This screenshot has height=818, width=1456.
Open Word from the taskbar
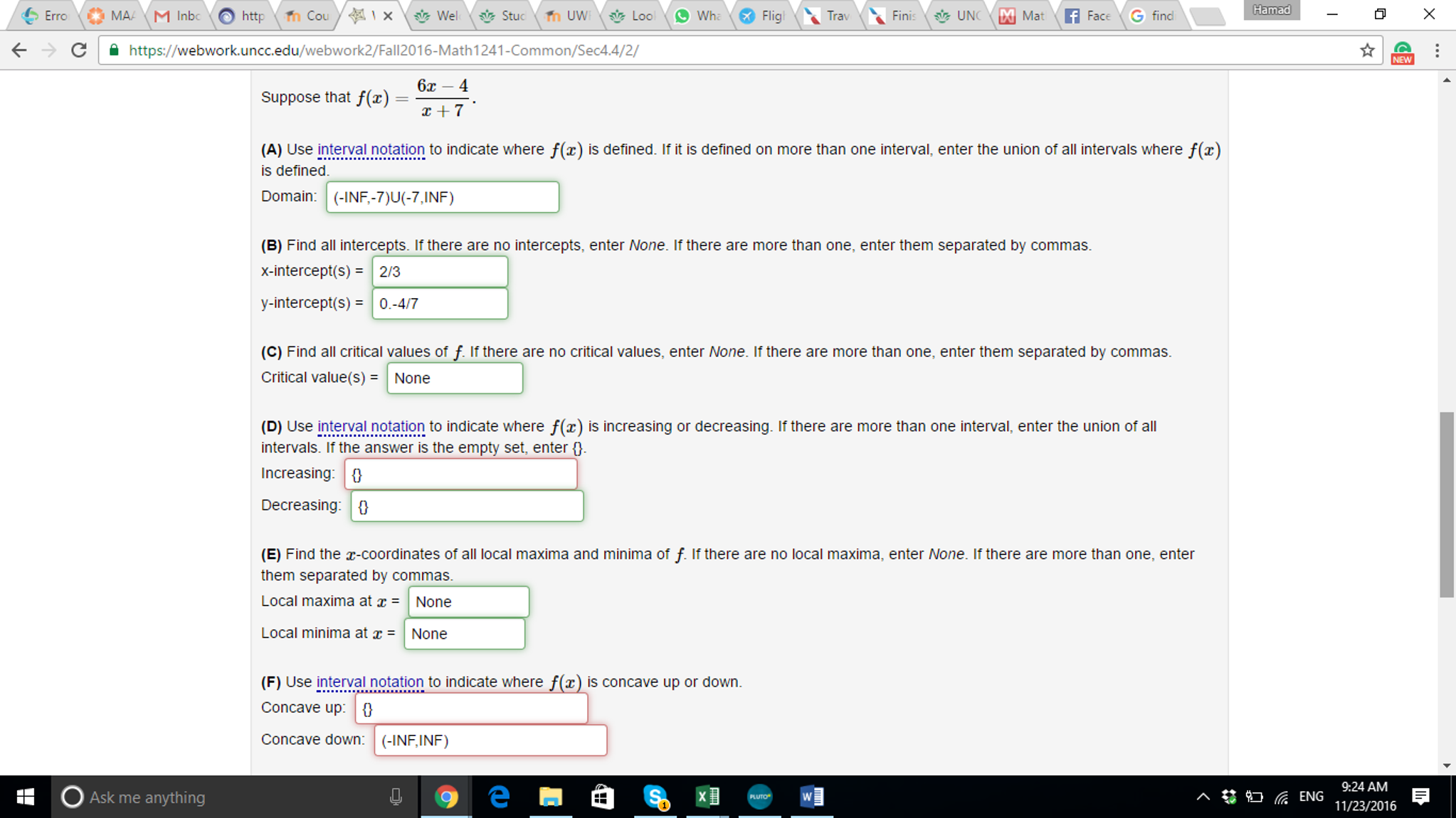coord(811,797)
